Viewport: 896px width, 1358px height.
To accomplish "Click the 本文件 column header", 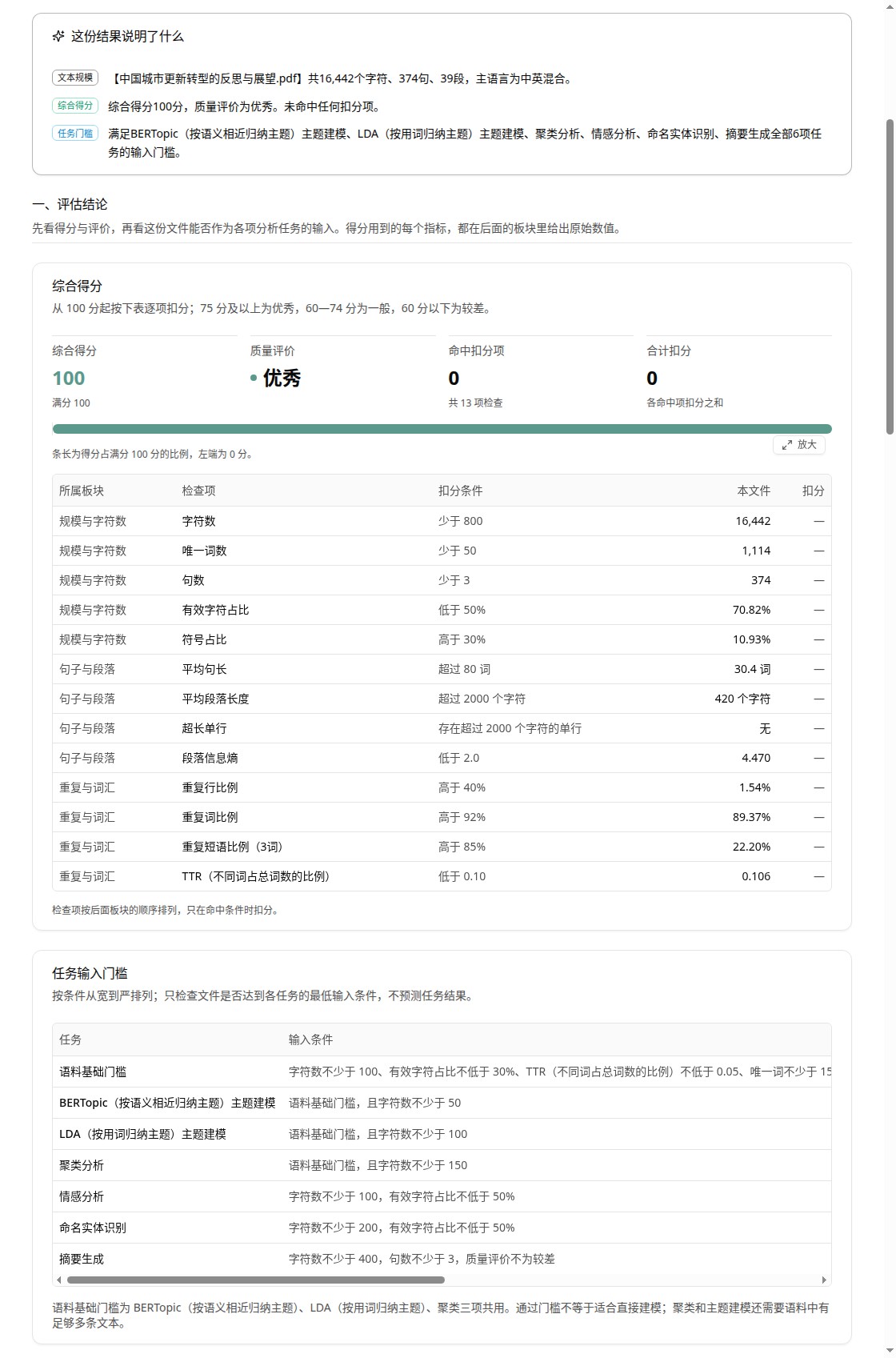I will click(754, 491).
